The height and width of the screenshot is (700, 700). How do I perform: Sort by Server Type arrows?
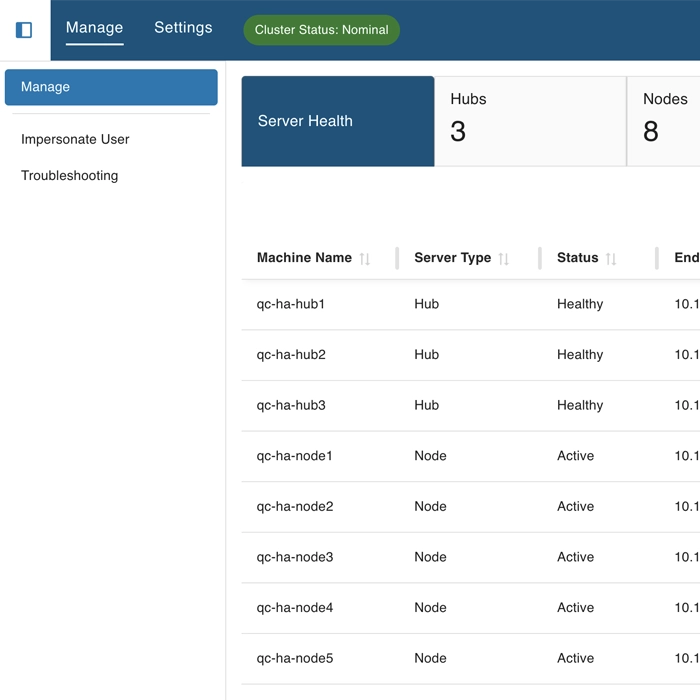pos(504,258)
